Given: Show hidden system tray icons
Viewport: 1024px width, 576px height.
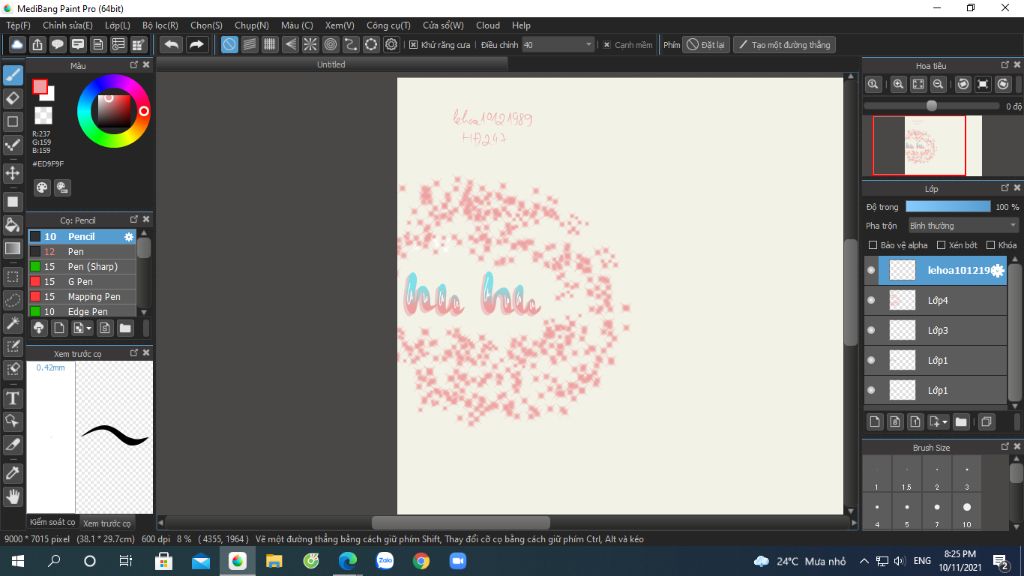Looking at the screenshot, I should 864,561.
